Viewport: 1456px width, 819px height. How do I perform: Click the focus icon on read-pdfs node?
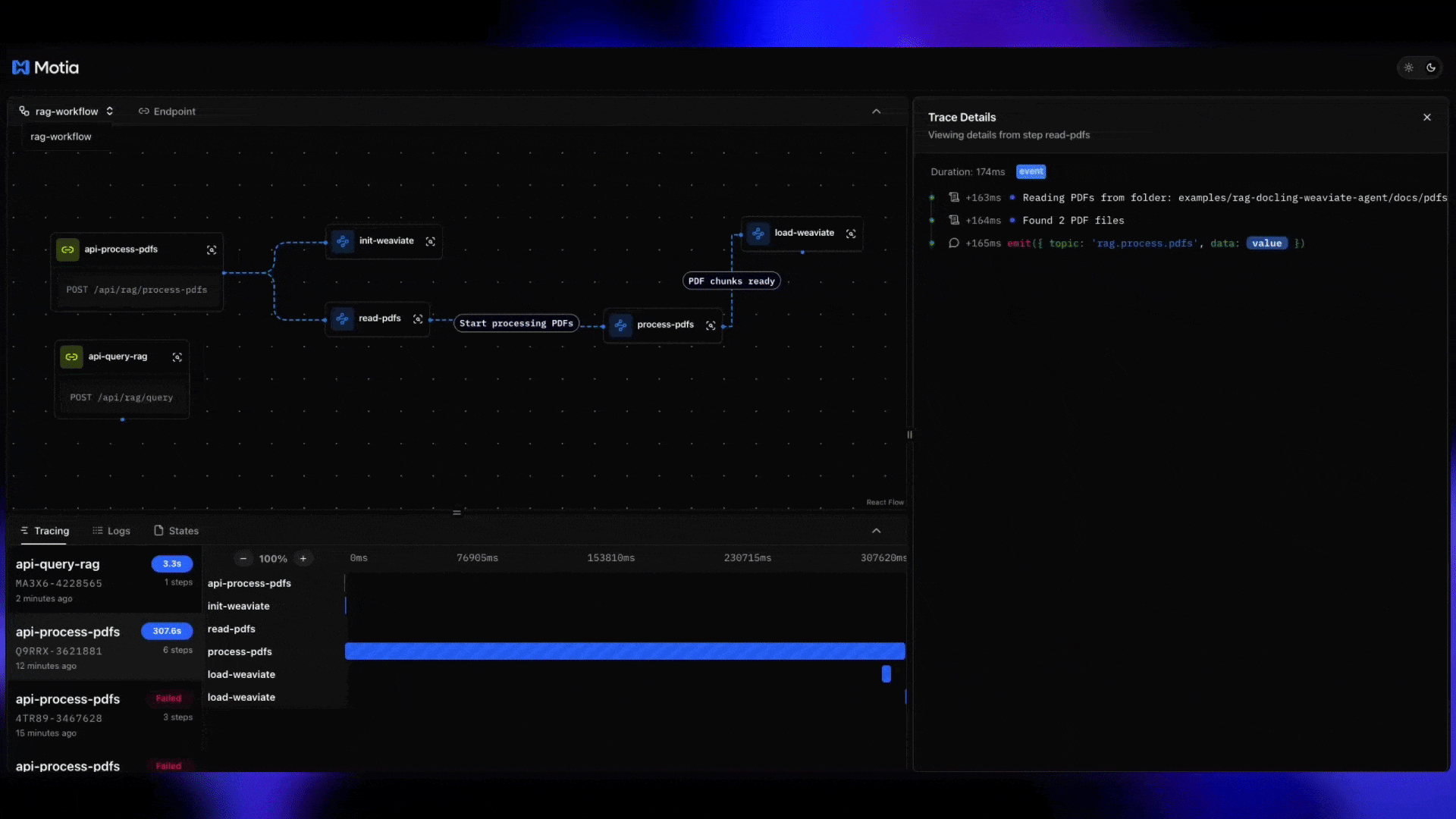(418, 319)
